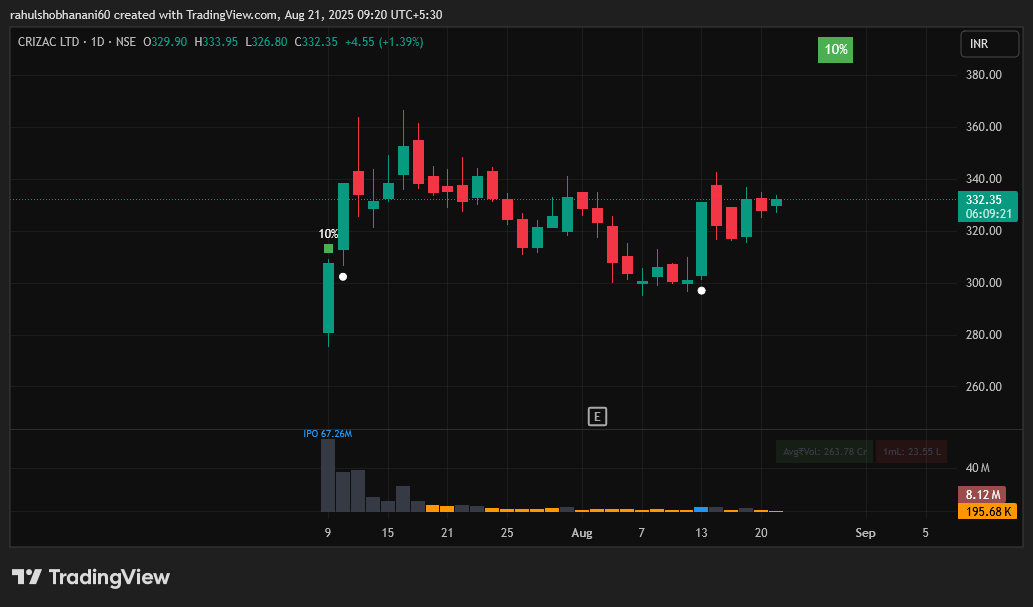
Task: Click the open value O329.90
Action: (165, 42)
